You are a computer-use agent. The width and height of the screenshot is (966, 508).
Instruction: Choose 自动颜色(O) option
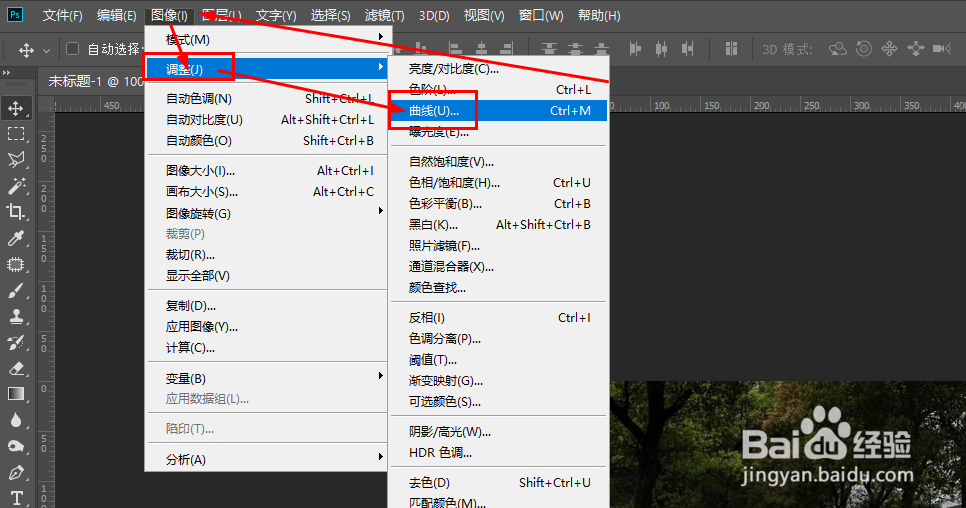pyautogui.click(x=266, y=140)
